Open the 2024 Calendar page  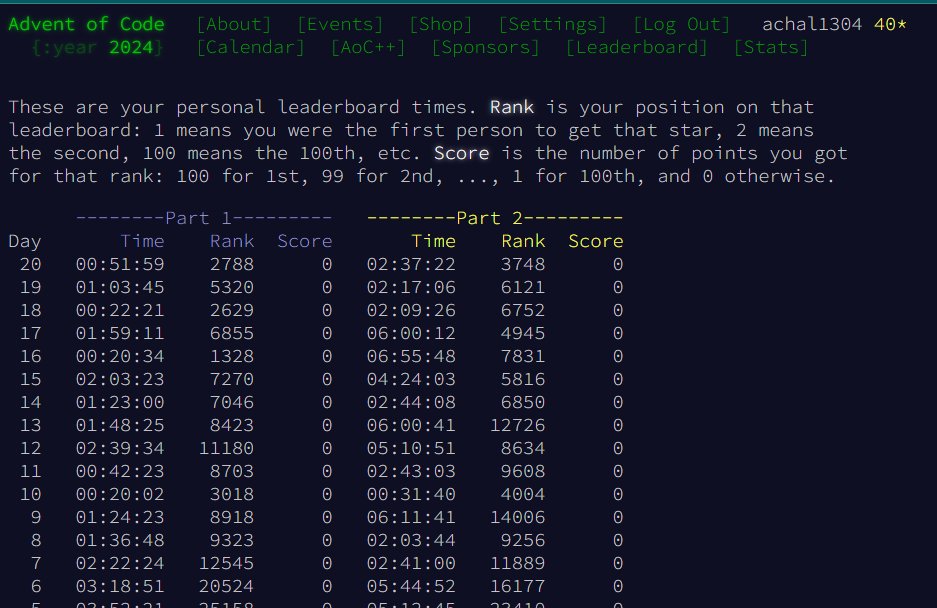(x=250, y=47)
